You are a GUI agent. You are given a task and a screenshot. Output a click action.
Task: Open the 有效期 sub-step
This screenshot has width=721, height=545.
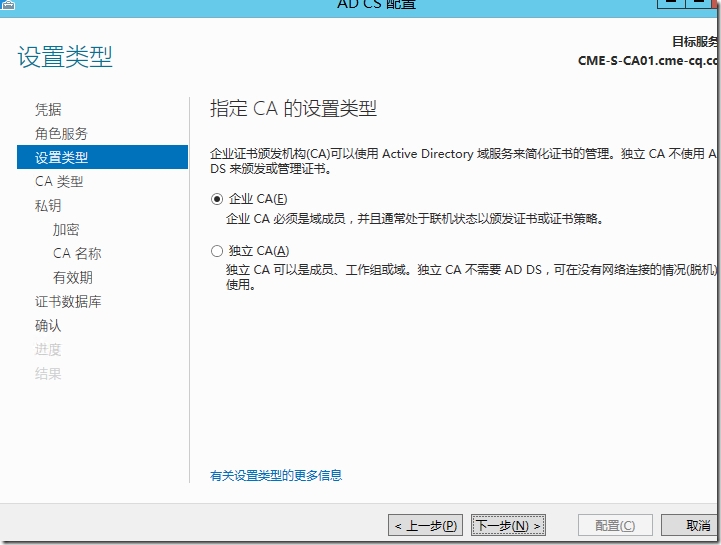point(73,277)
